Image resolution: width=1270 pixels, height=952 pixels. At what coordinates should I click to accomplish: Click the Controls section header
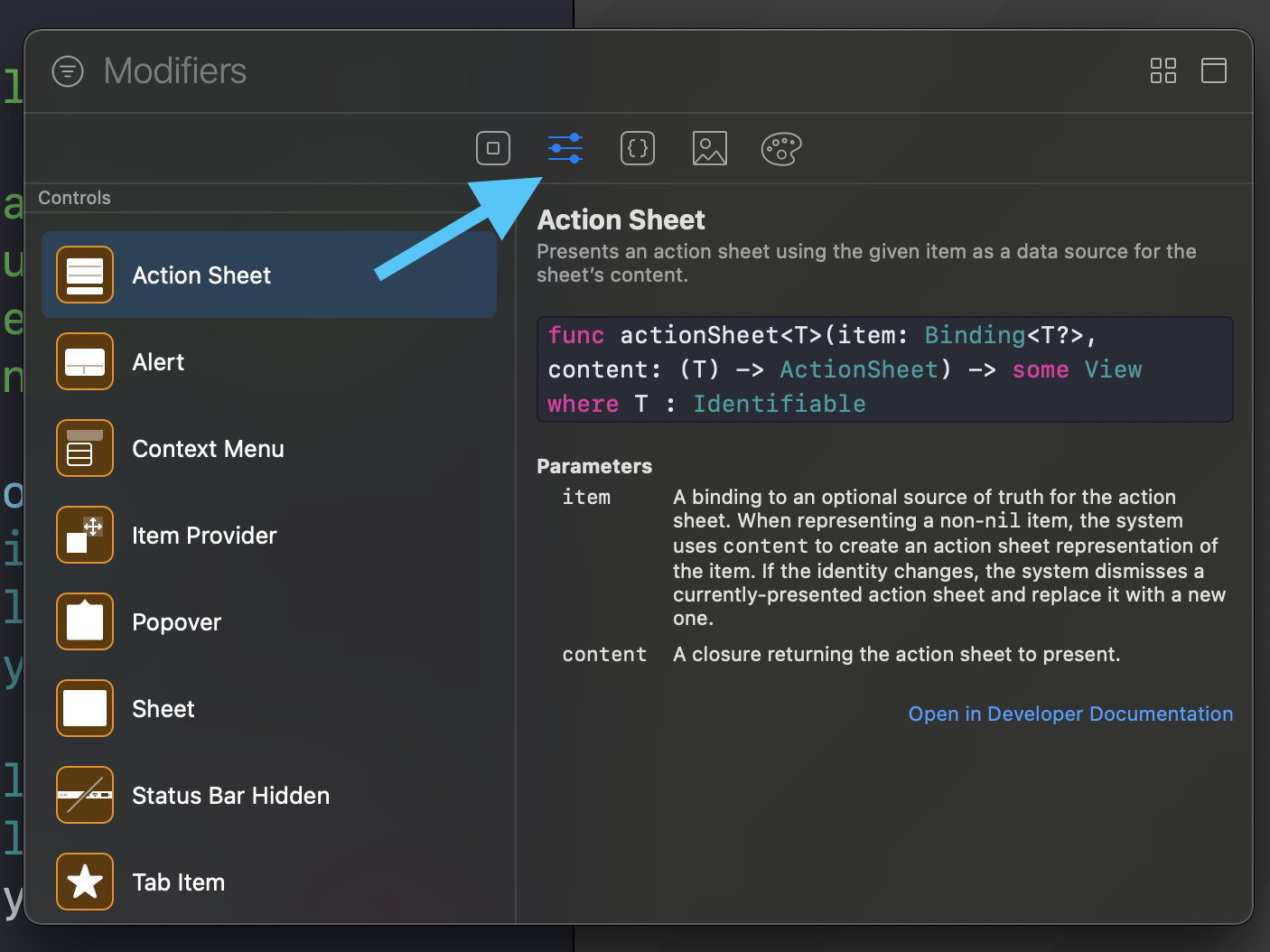click(74, 198)
